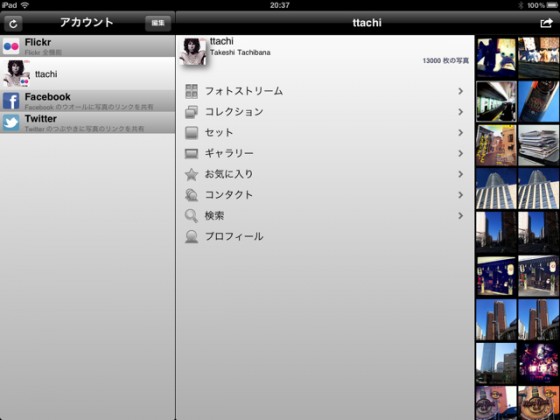Select the Twitter bird icon
This screenshot has width=560, height=420.
(x=11, y=122)
